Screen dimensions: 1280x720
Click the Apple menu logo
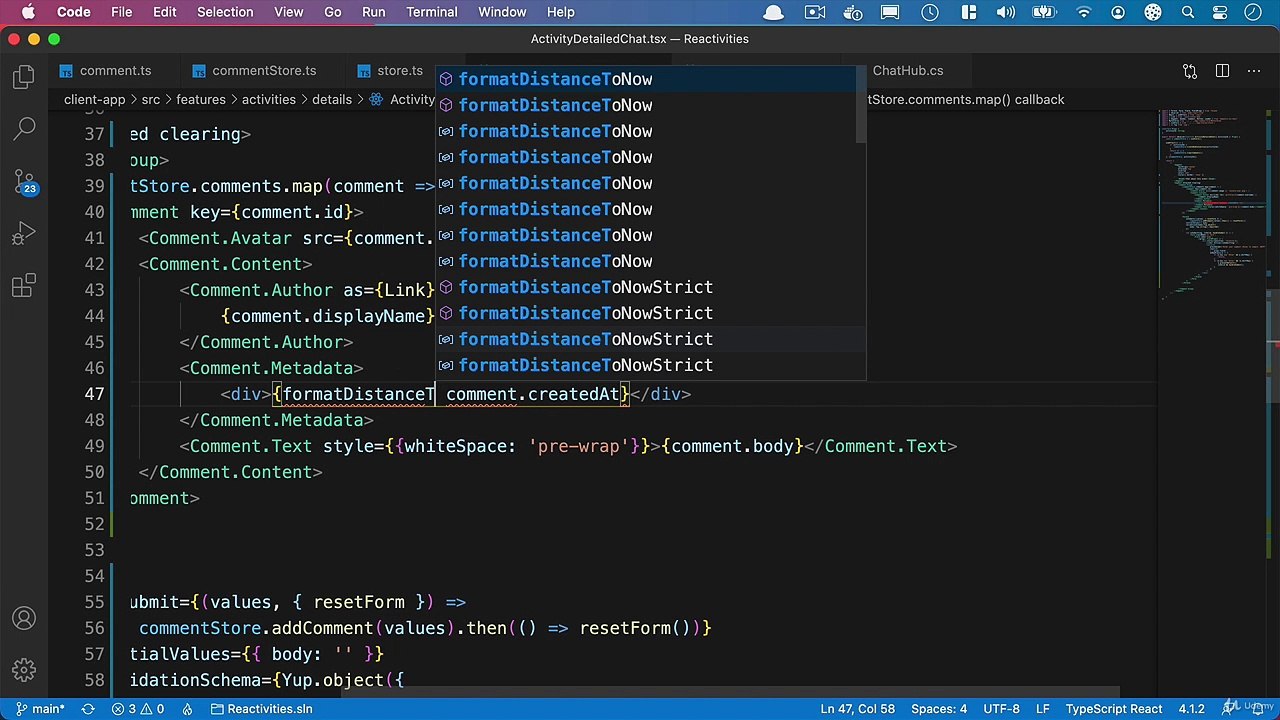coord(29,12)
